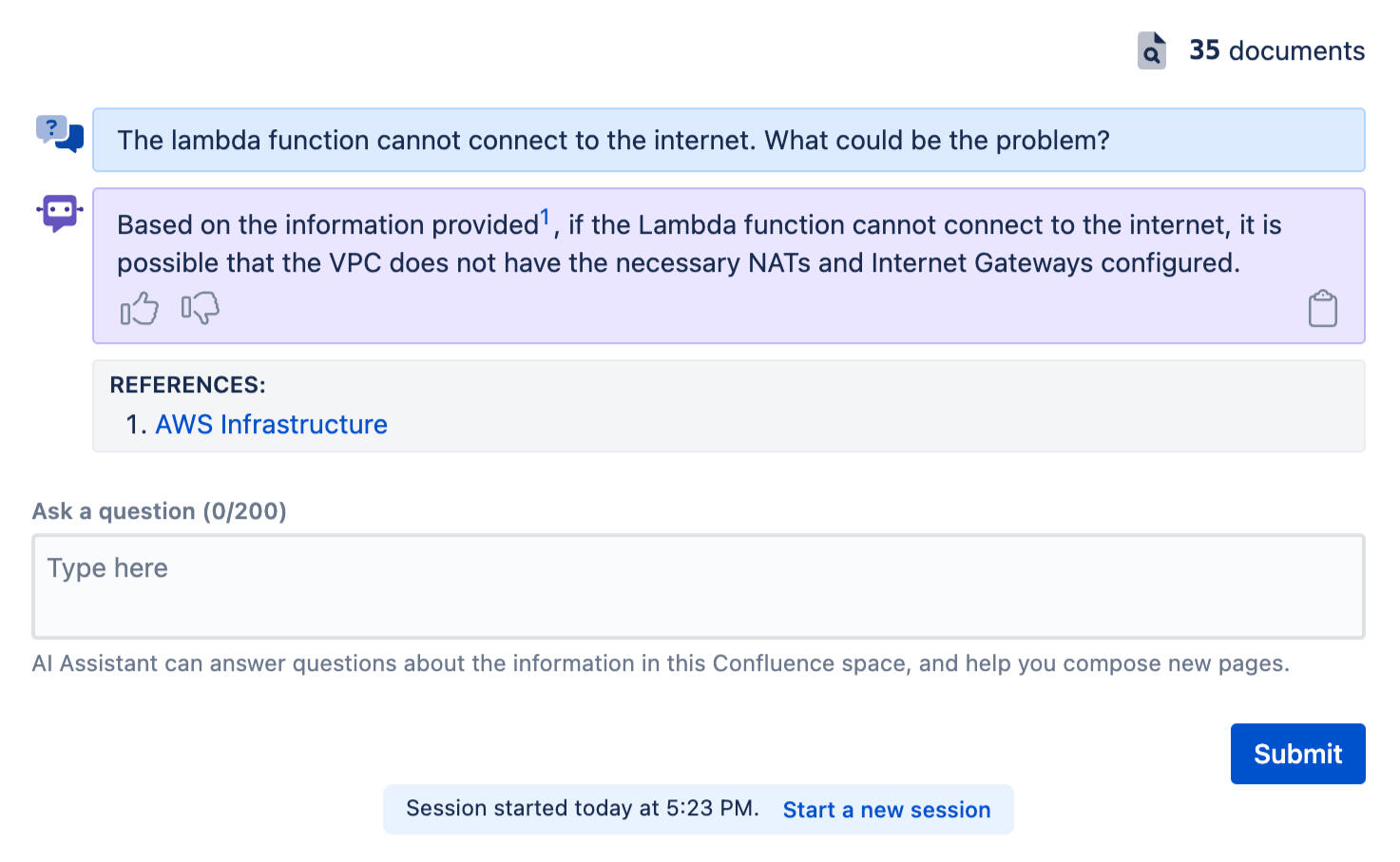Click the reference list number 1.
The height and width of the screenshot is (862, 1400).
pos(135,425)
